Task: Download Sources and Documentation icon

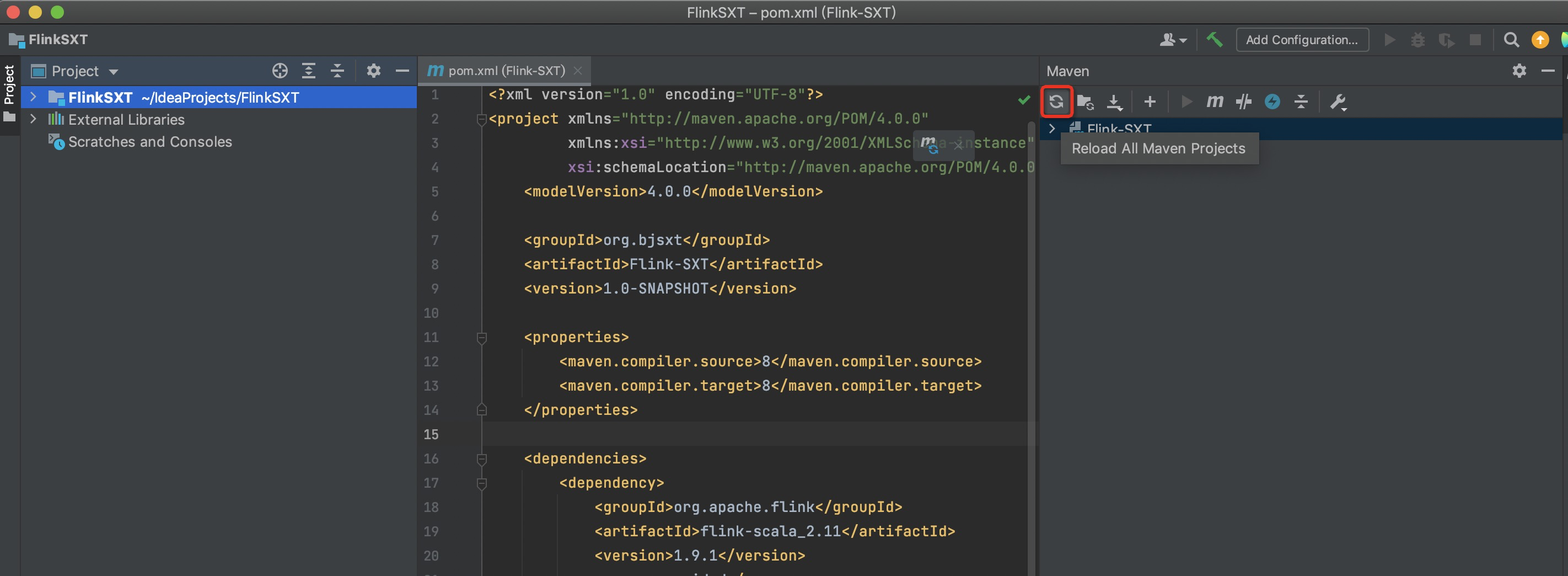Action: 1114,102
